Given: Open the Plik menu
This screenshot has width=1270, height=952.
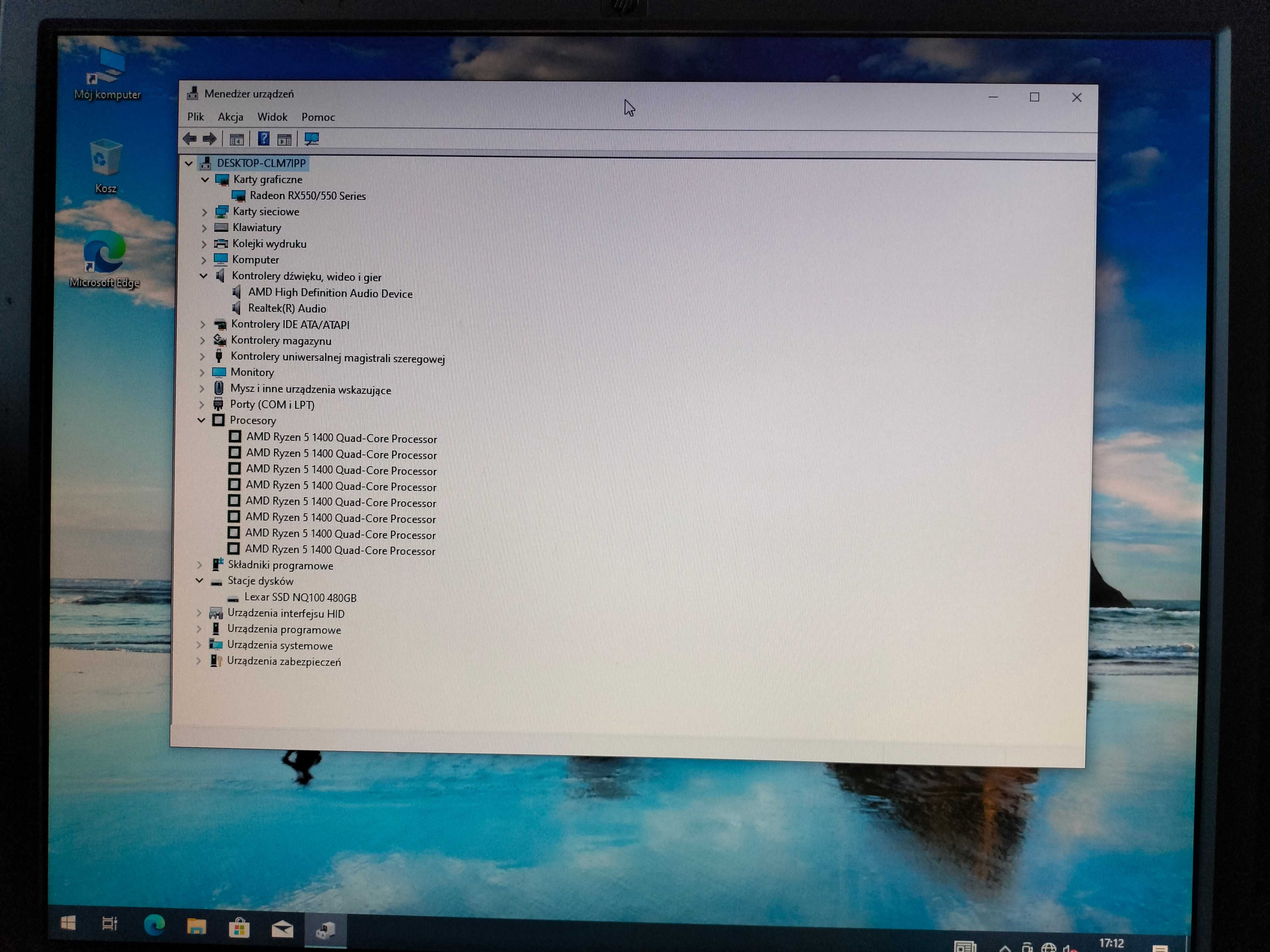Looking at the screenshot, I should [x=195, y=116].
